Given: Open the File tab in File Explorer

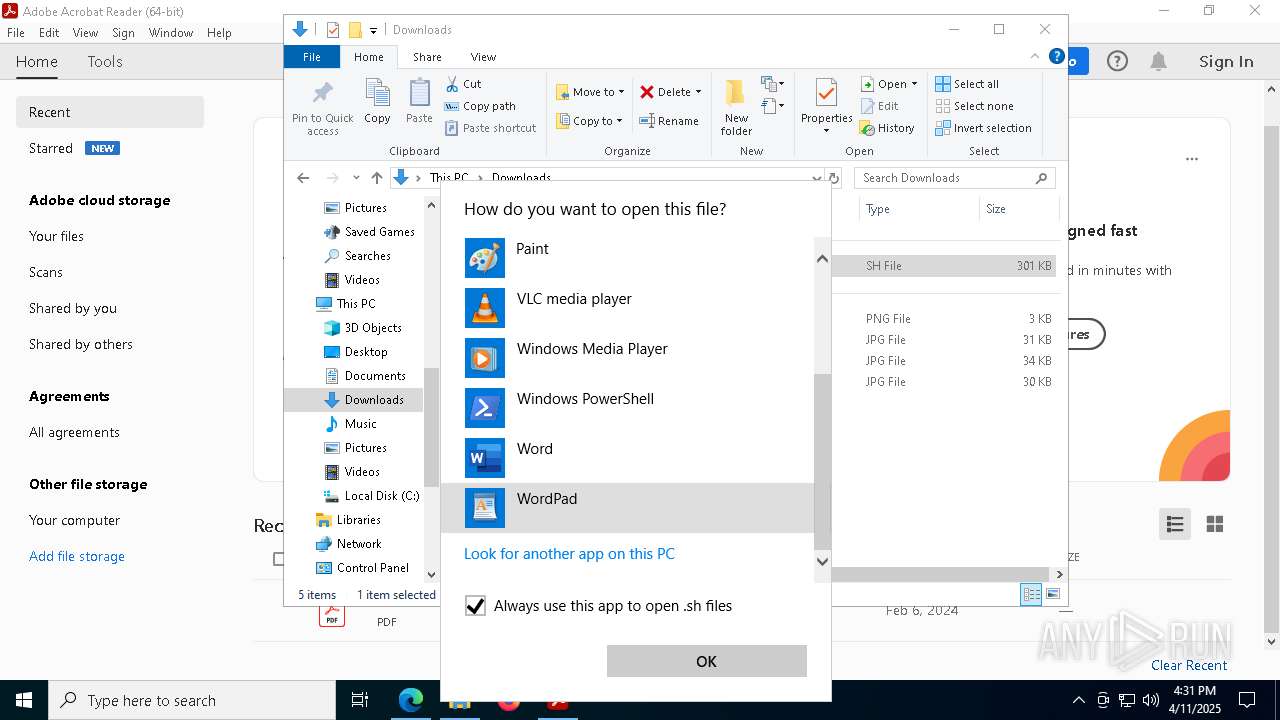Looking at the screenshot, I should pos(312,57).
